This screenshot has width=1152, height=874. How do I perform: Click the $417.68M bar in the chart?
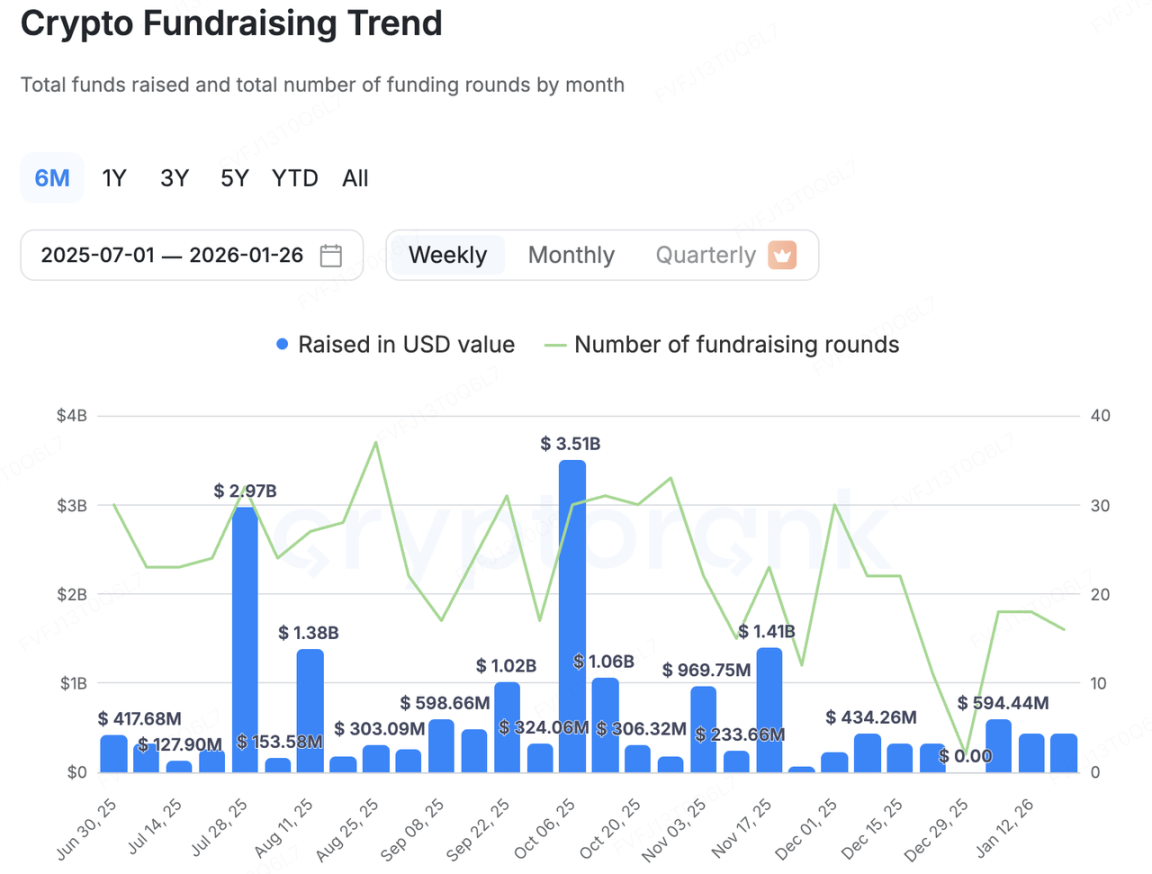(x=114, y=753)
